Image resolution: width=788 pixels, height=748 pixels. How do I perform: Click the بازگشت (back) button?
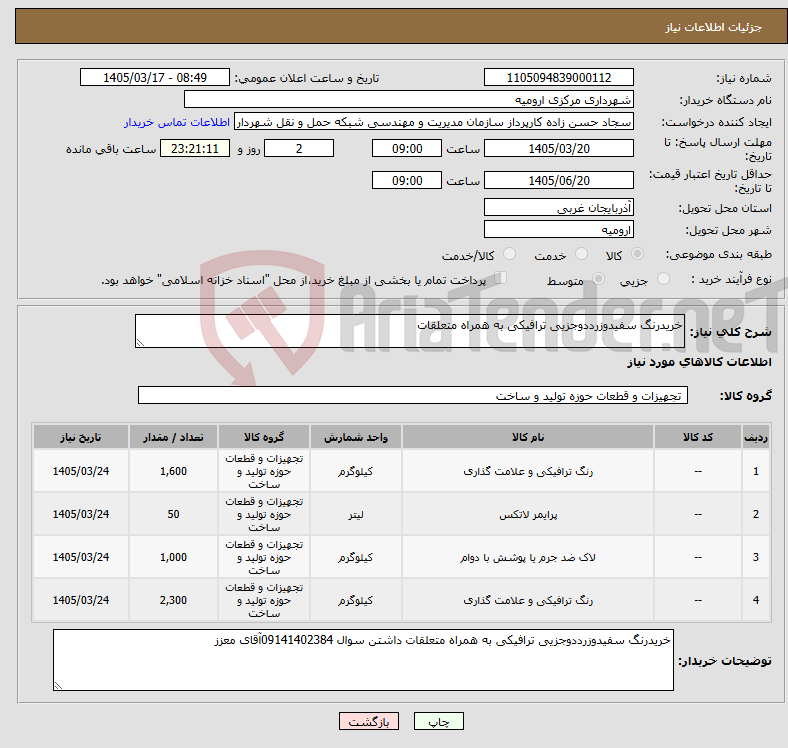pos(369,721)
